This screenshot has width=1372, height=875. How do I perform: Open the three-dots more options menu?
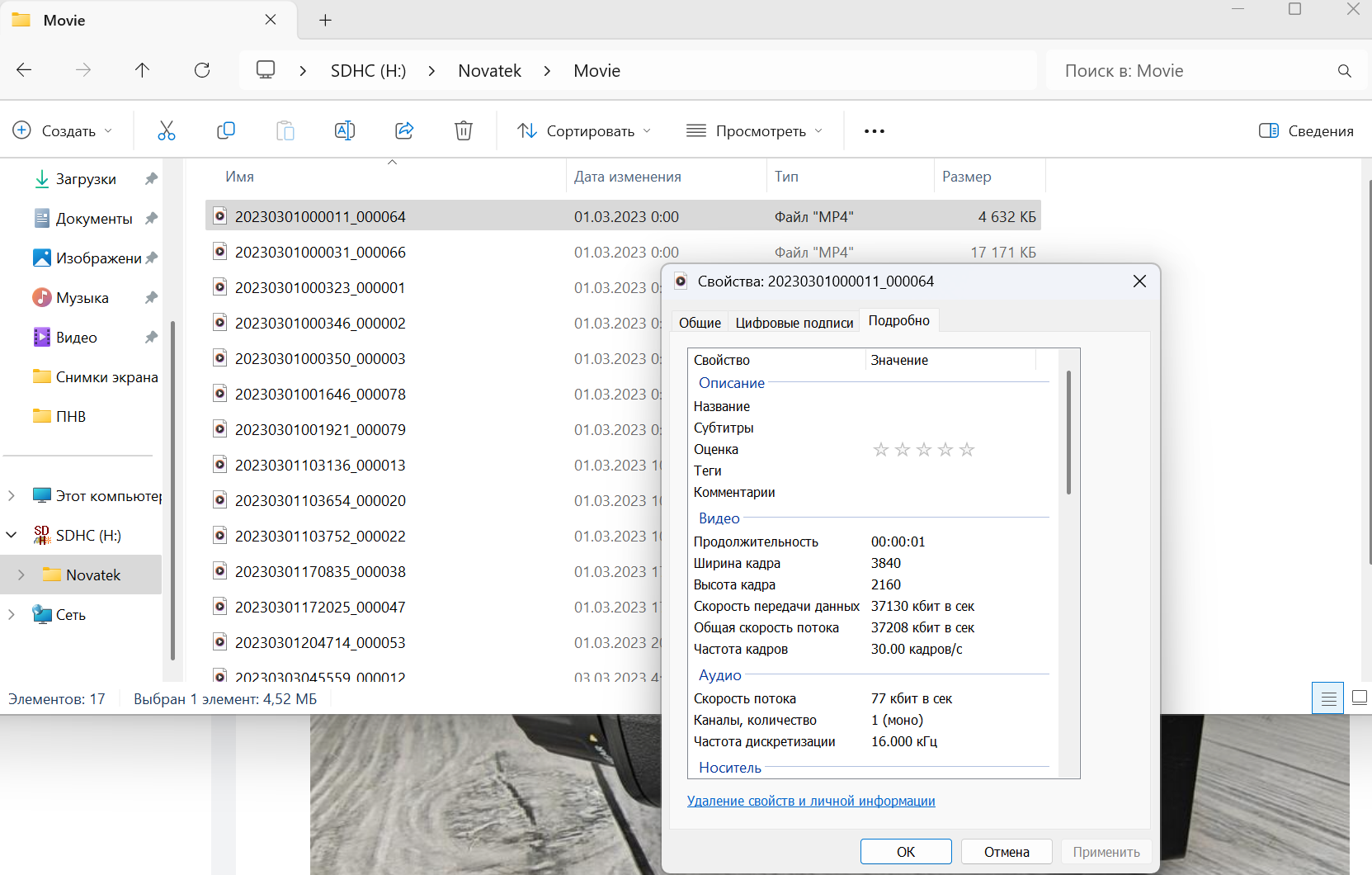(874, 131)
